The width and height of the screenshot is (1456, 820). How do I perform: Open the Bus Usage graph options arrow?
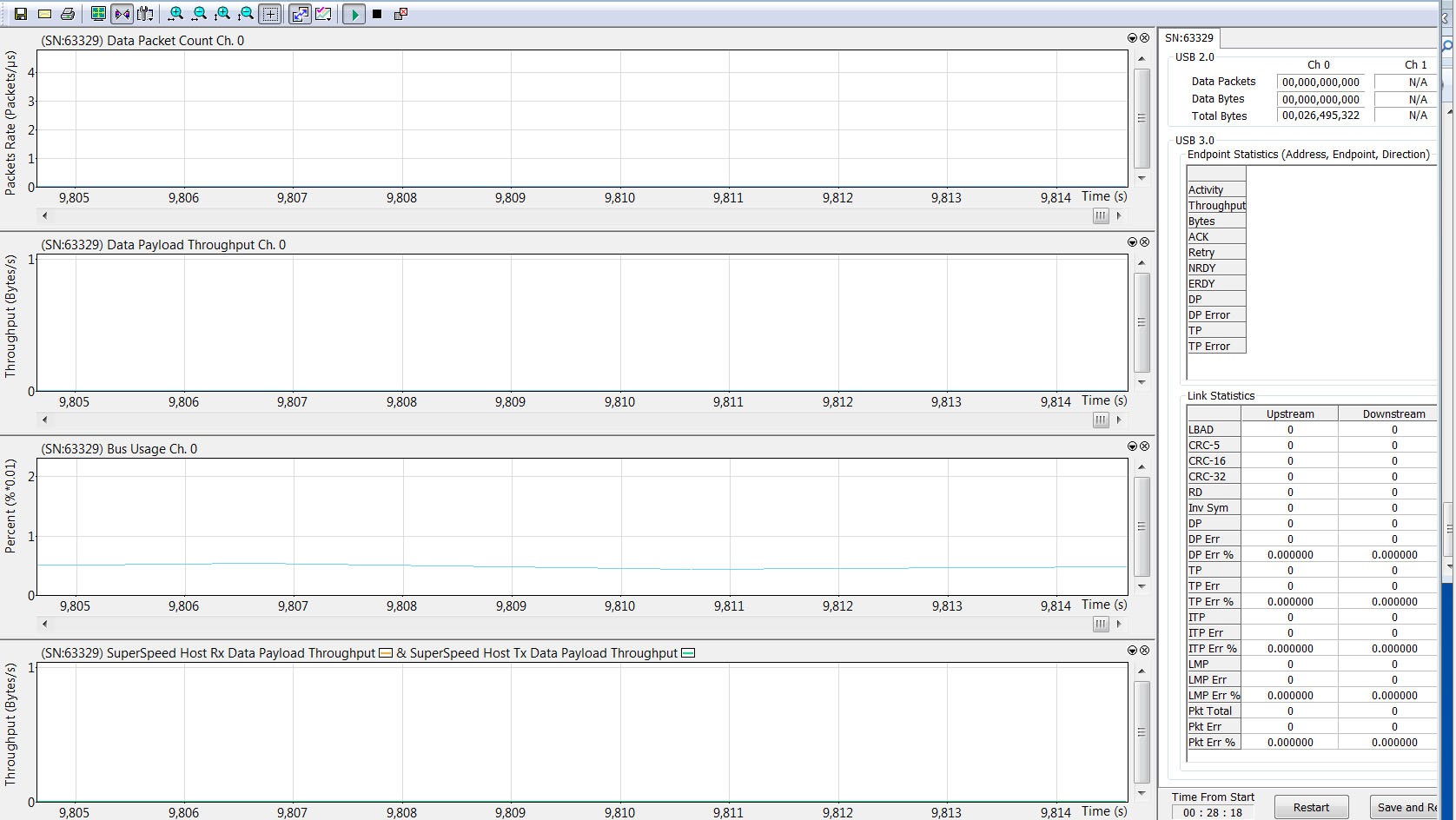[1132, 446]
